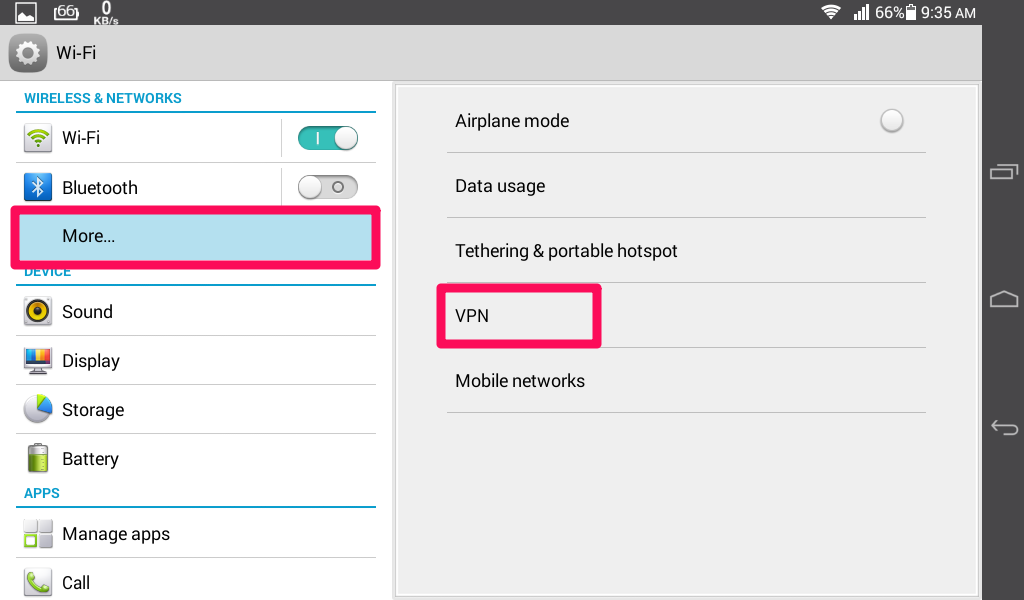Open Sound settings

coord(196,311)
